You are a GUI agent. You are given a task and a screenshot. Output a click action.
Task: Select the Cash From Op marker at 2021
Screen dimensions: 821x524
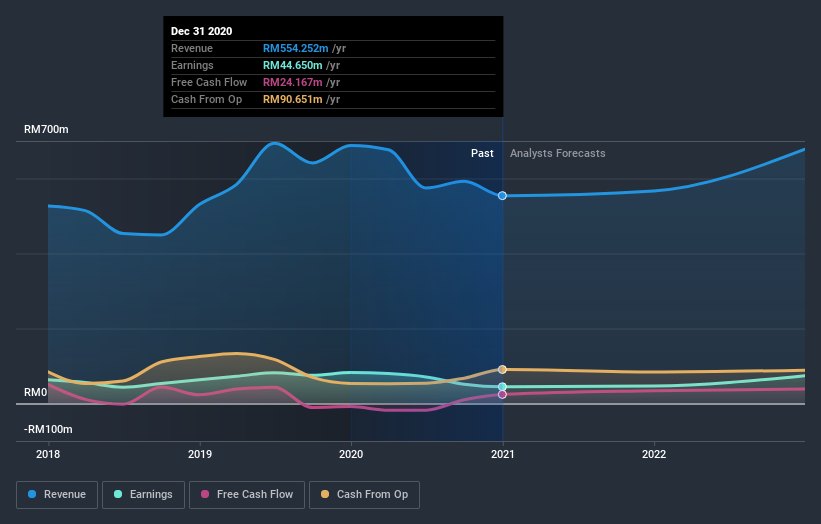click(x=502, y=370)
